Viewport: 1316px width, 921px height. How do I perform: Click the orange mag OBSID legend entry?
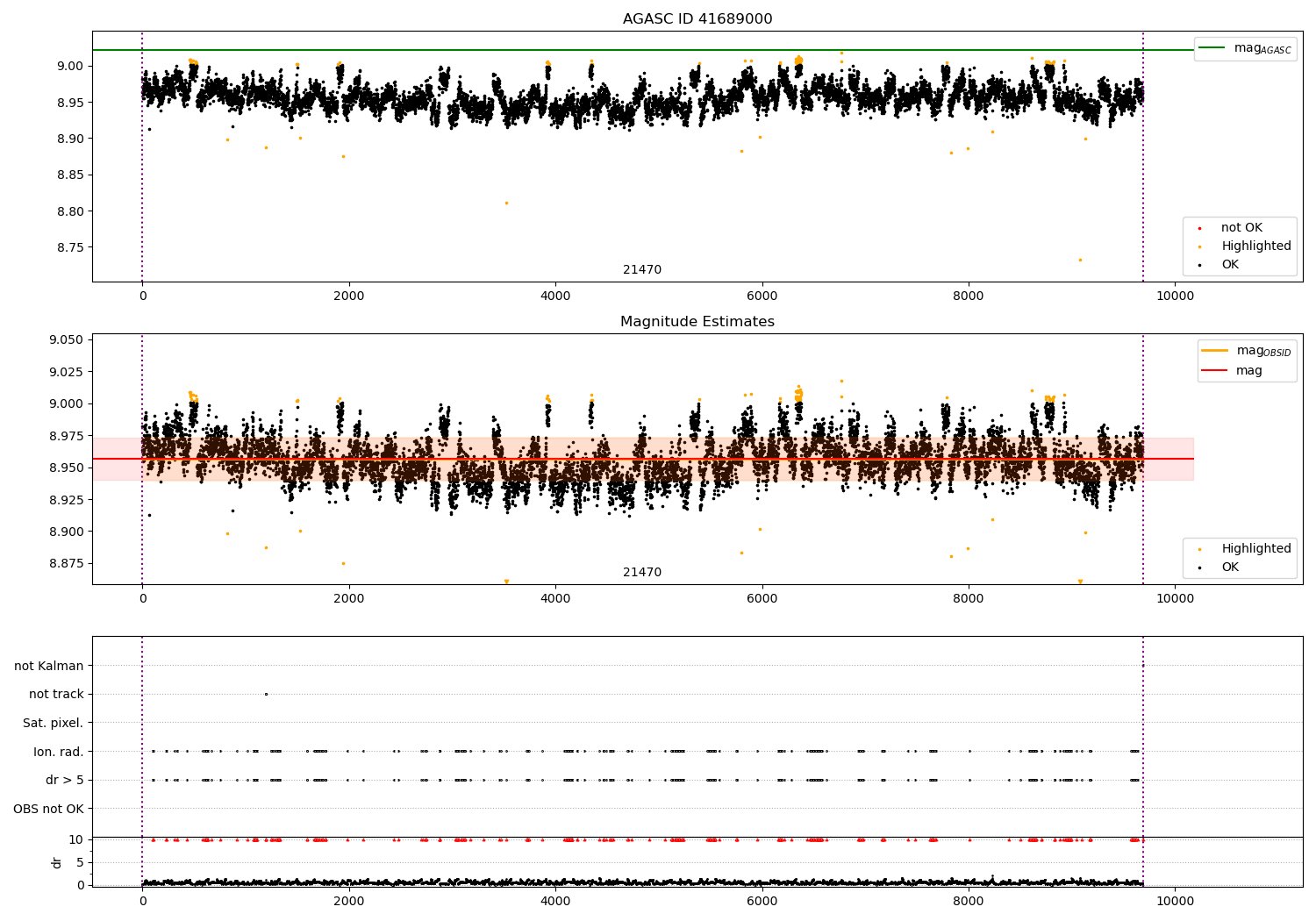click(x=1248, y=351)
